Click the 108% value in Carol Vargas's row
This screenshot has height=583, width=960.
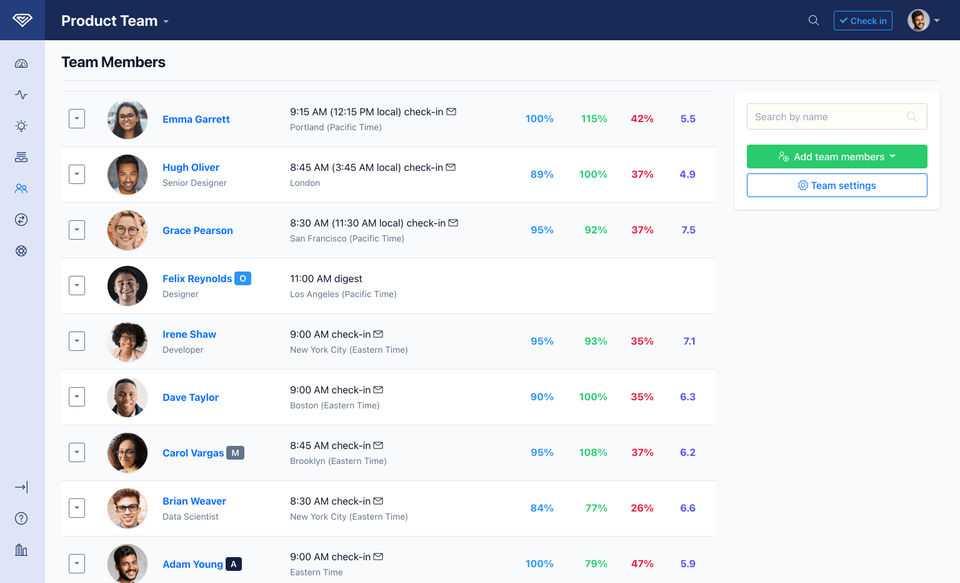point(593,453)
